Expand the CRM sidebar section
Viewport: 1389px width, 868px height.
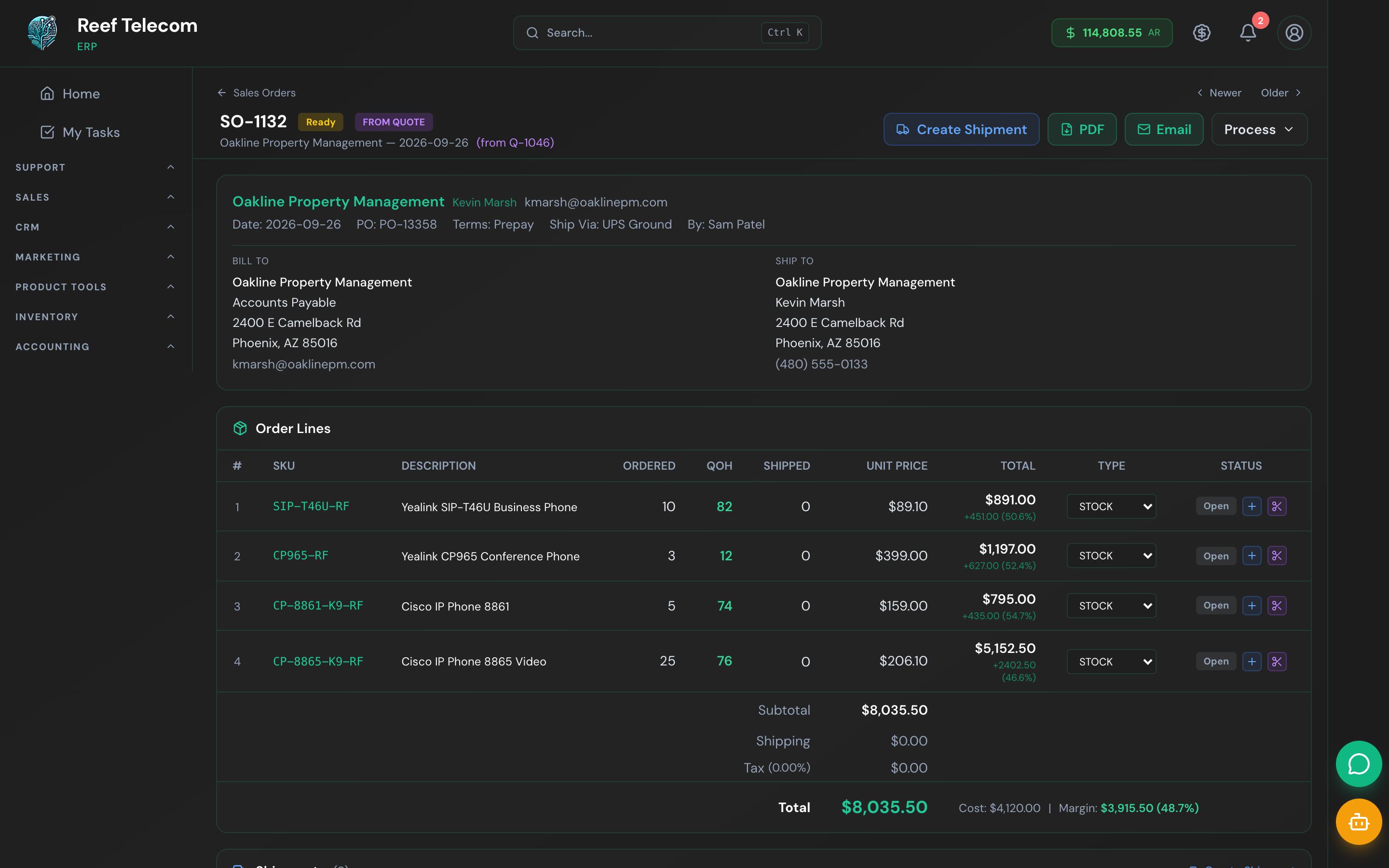click(x=95, y=227)
